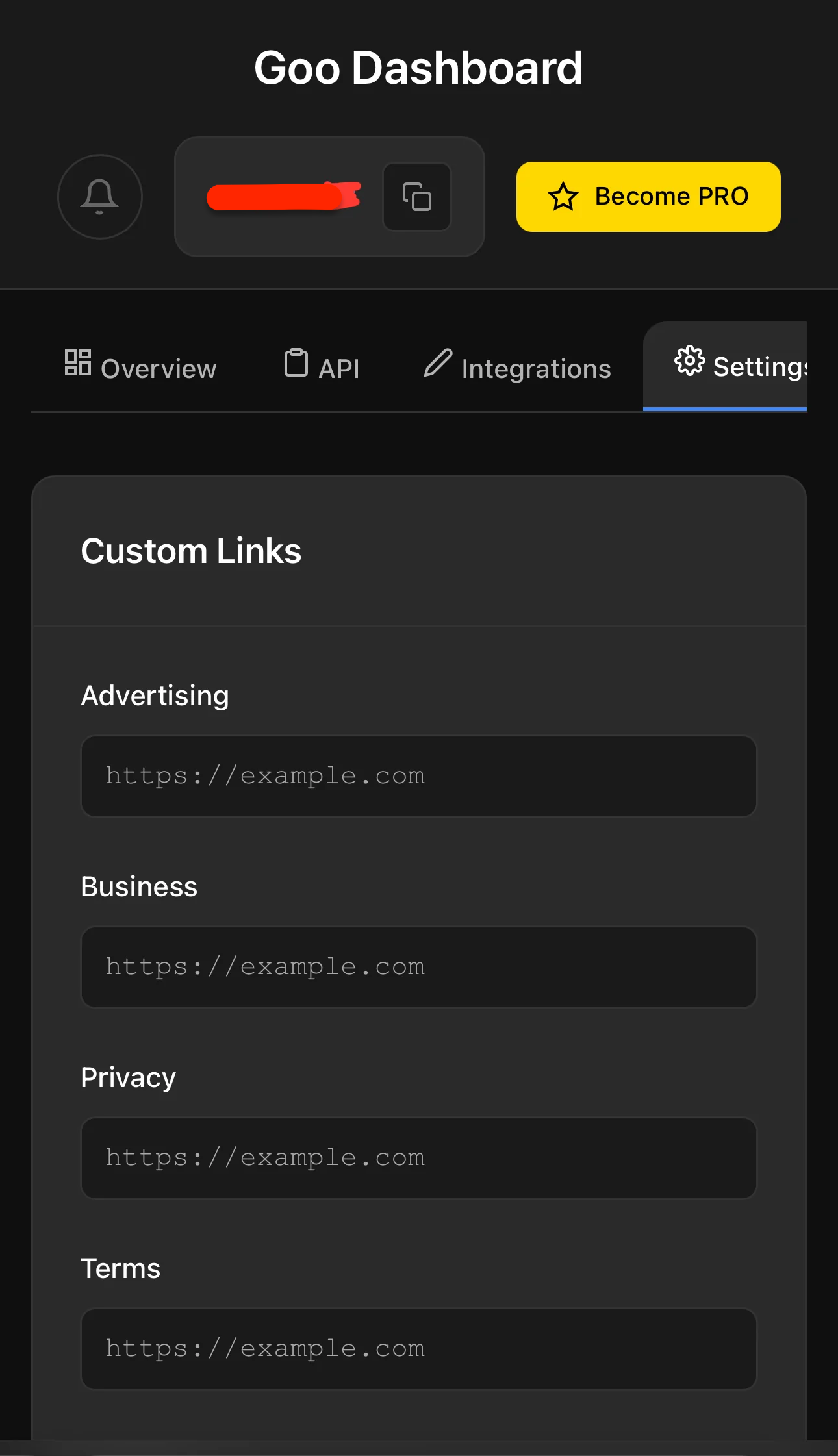The image size is (838, 1456).
Task: Click the copy icon beside the redacted ID
Action: pyautogui.click(x=416, y=197)
